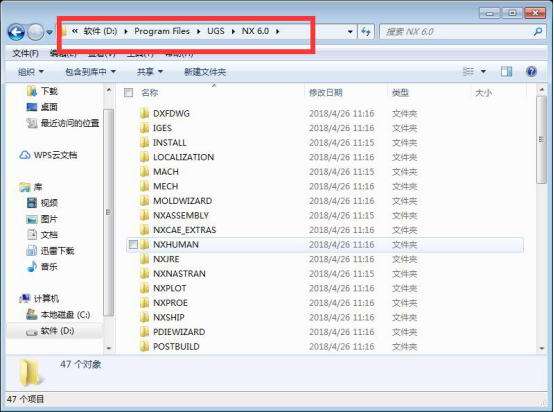The image size is (554, 412).
Task: Open the 包含到库中 dropdown
Action: tap(90, 72)
